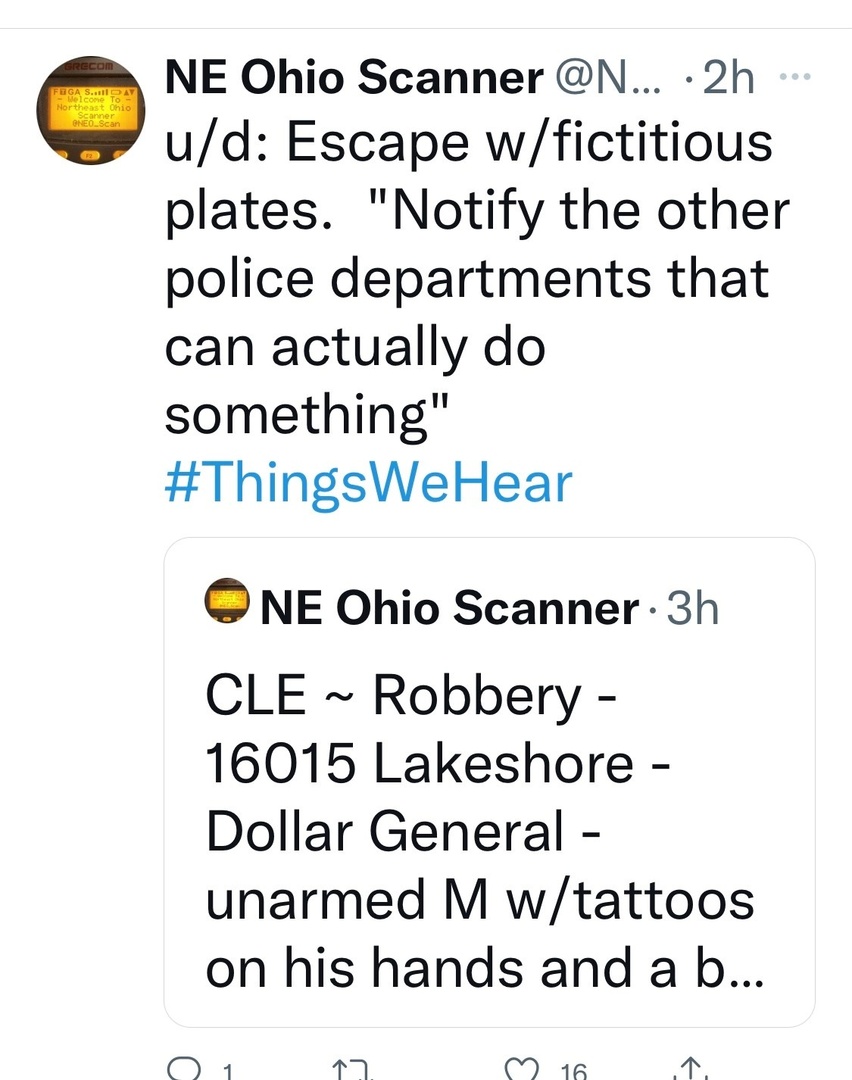Tap small avatar in quoted tweet

227,601
